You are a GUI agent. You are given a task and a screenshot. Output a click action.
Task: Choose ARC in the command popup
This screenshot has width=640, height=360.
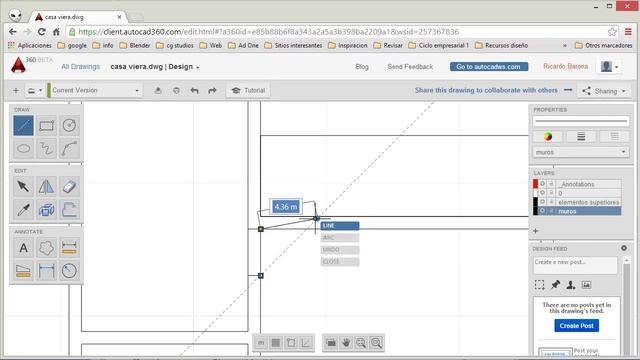[340, 238]
